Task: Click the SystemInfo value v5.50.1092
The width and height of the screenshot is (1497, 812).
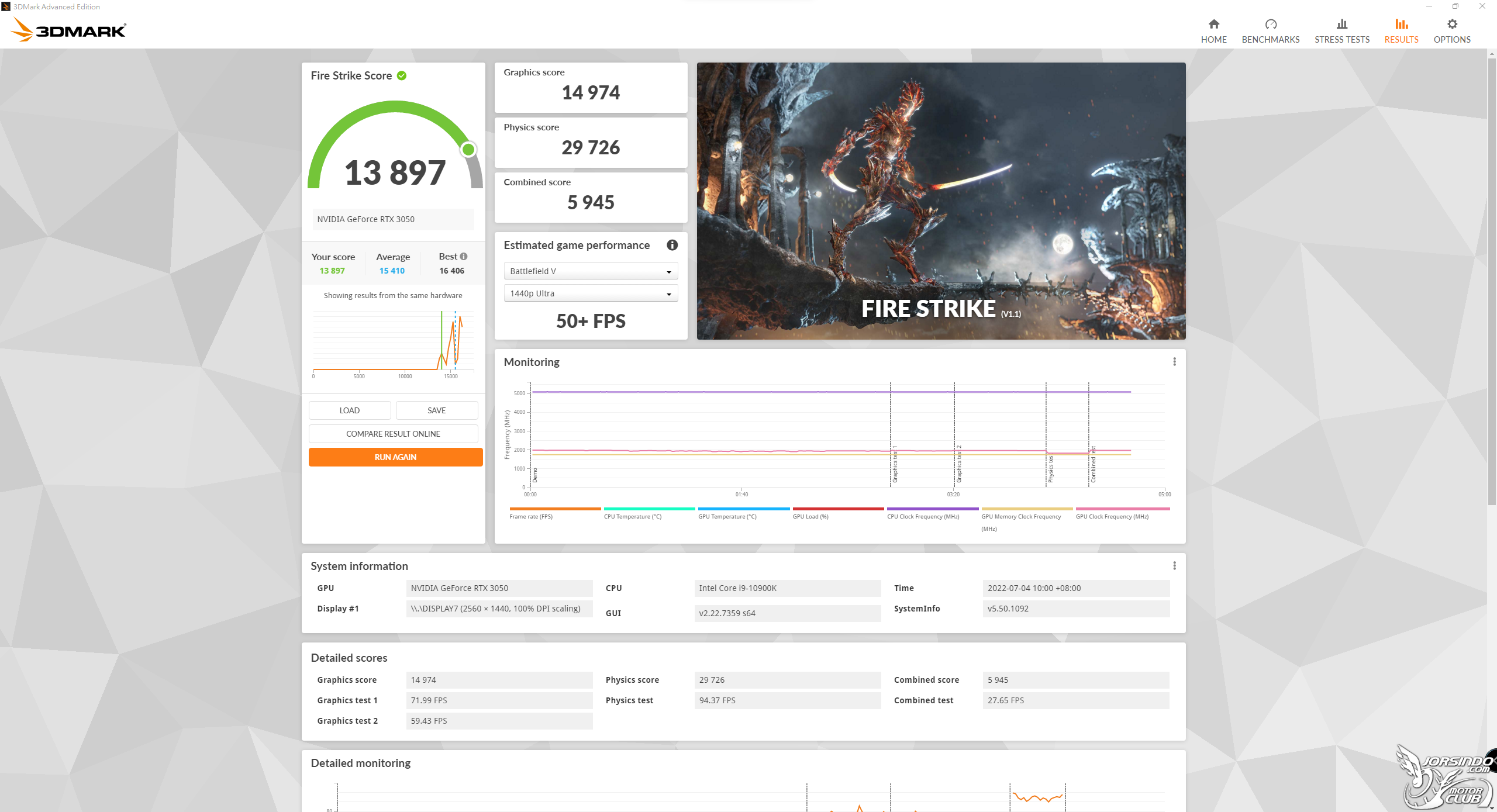Action: (x=1076, y=609)
